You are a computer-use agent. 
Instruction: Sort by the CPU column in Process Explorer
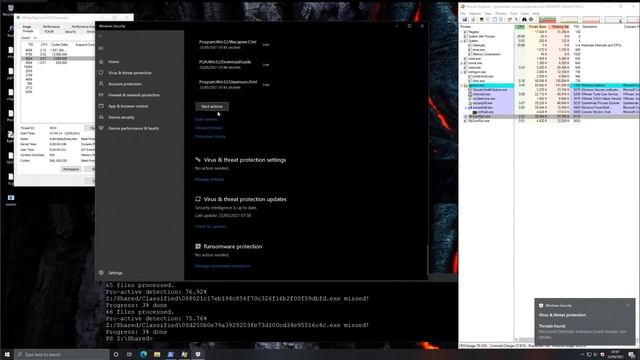coord(520,27)
